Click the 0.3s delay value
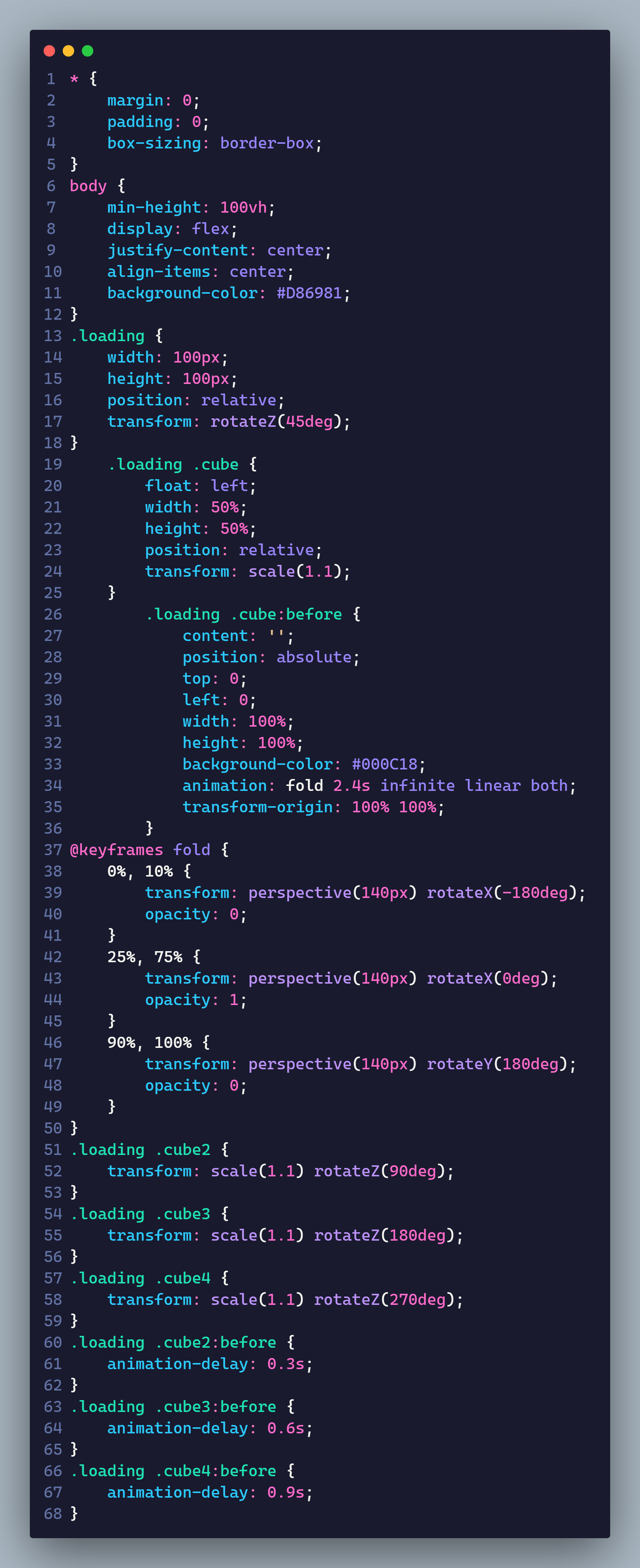Viewport: 640px width, 1568px height. tap(286, 1363)
